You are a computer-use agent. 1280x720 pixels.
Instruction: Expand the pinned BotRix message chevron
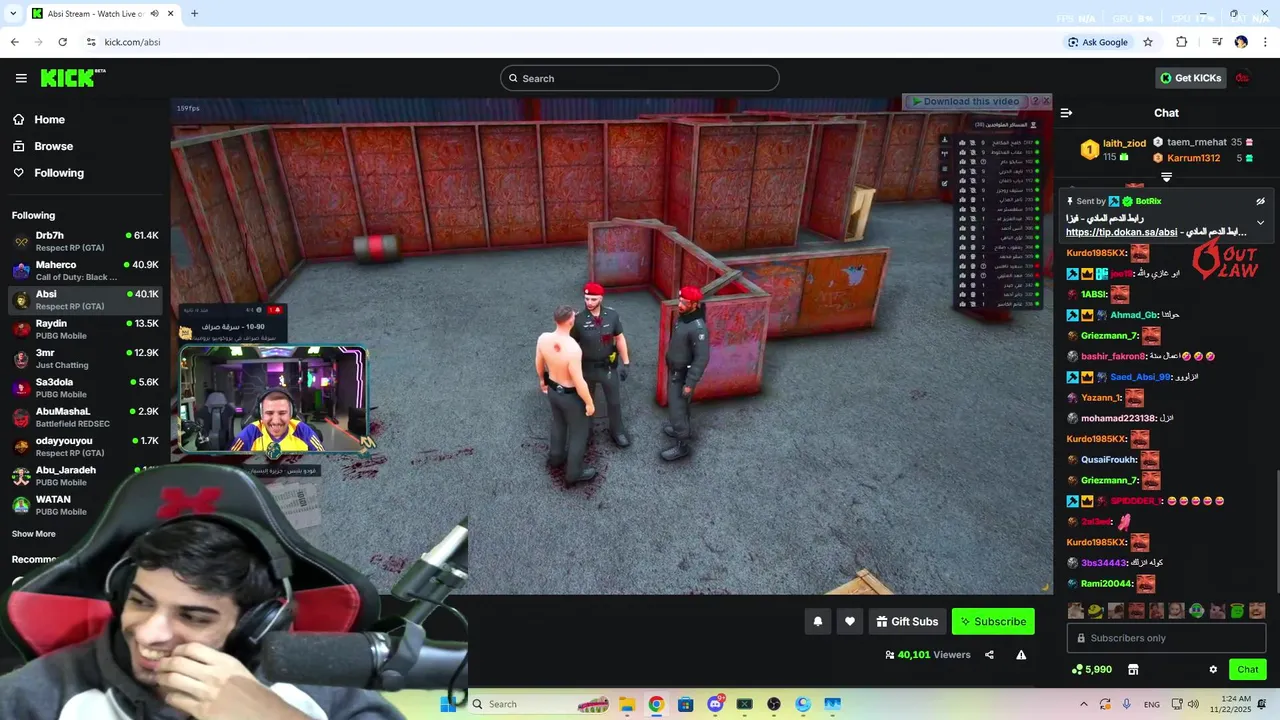[1260, 222]
